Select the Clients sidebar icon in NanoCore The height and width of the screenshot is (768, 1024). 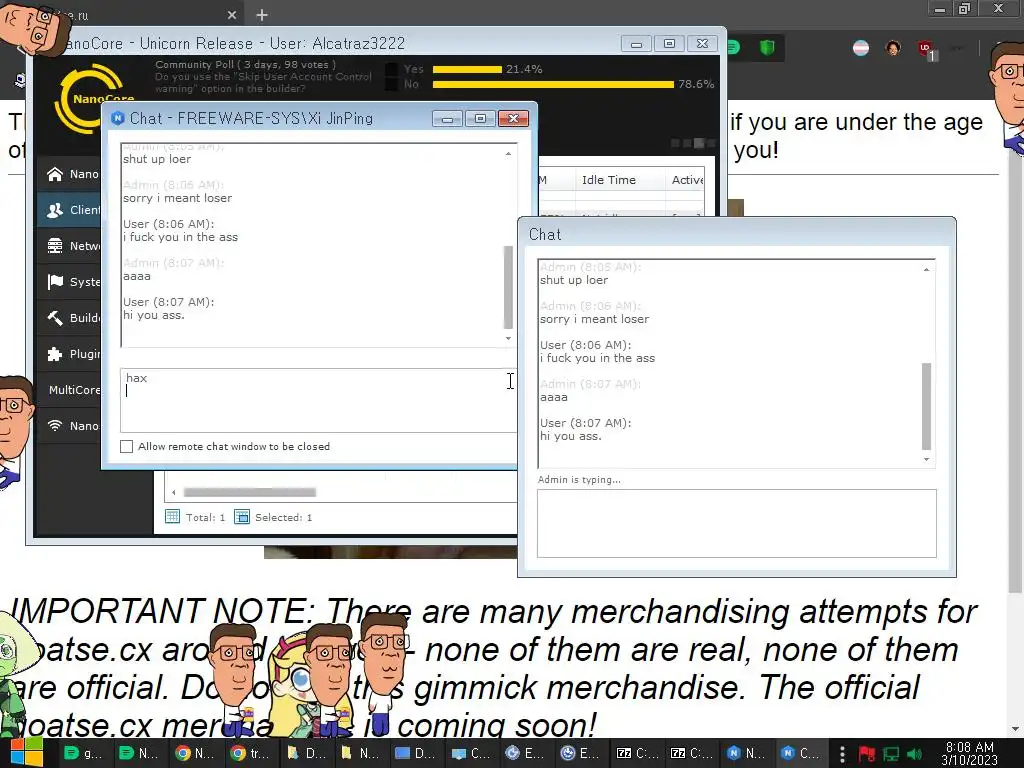[56, 210]
